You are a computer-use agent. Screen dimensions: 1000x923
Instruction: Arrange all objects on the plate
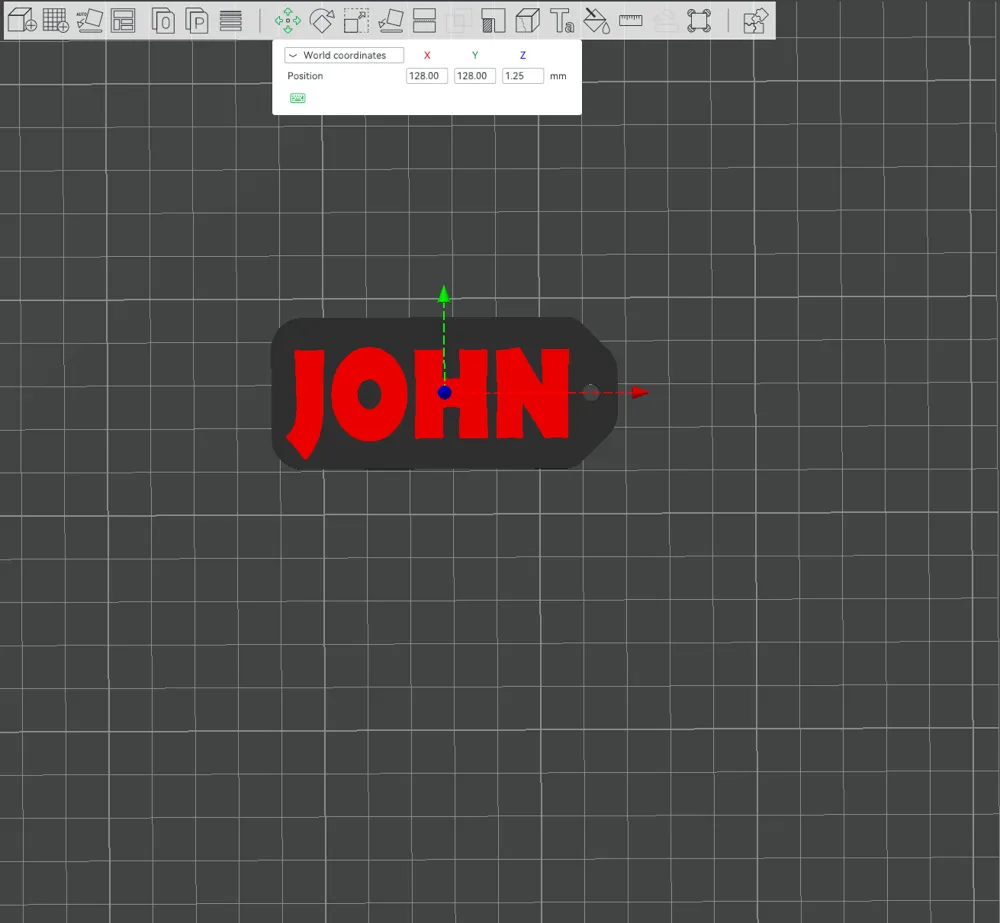click(x=122, y=20)
